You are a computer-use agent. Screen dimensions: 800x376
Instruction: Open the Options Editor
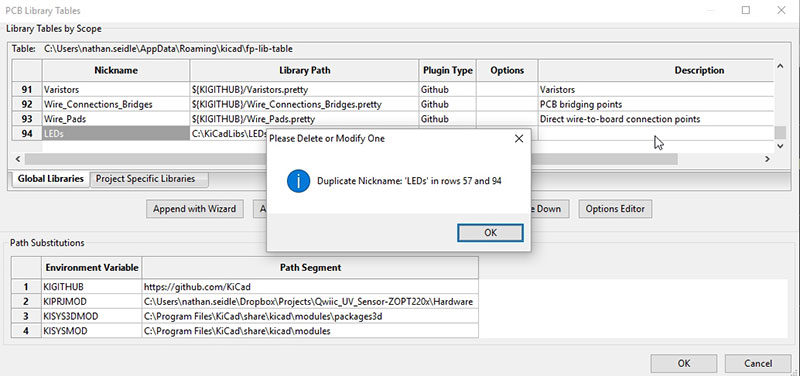point(615,209)
